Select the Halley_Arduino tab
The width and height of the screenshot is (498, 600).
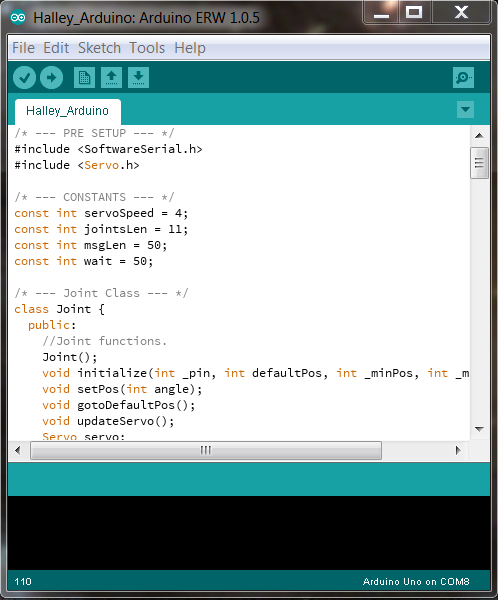point(67,111)
